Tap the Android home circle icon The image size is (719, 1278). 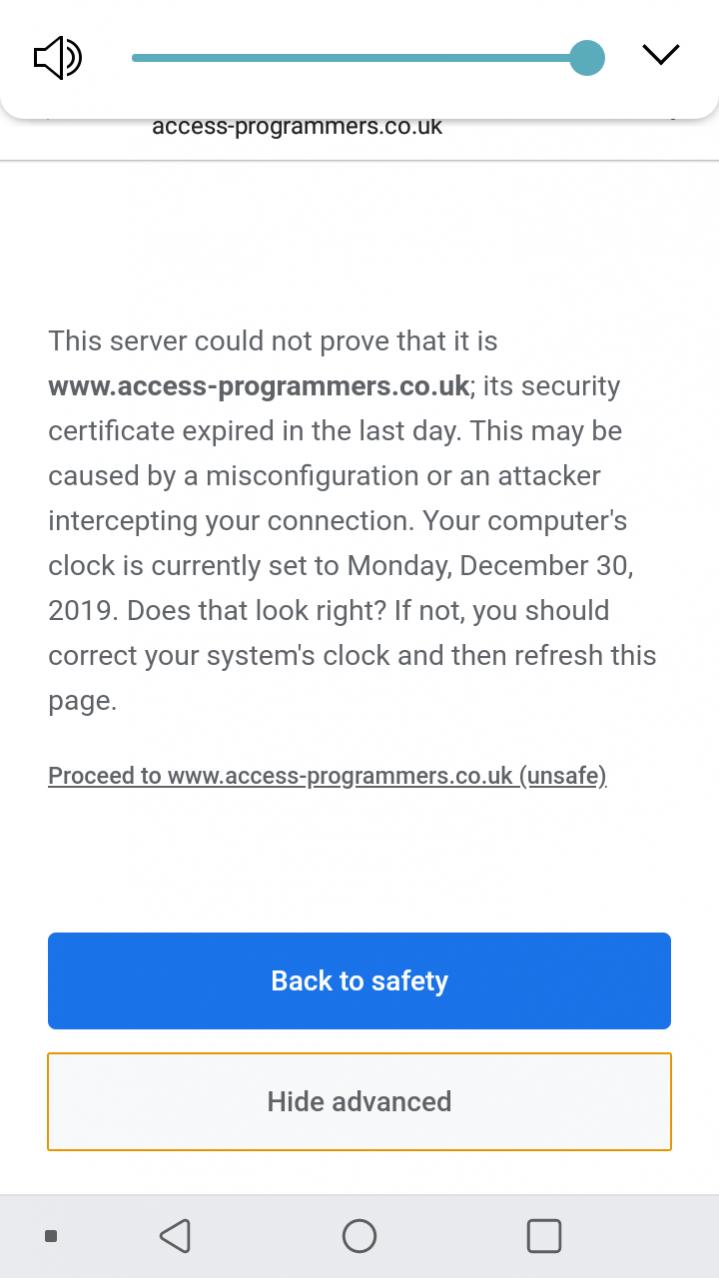[359, 1236]
